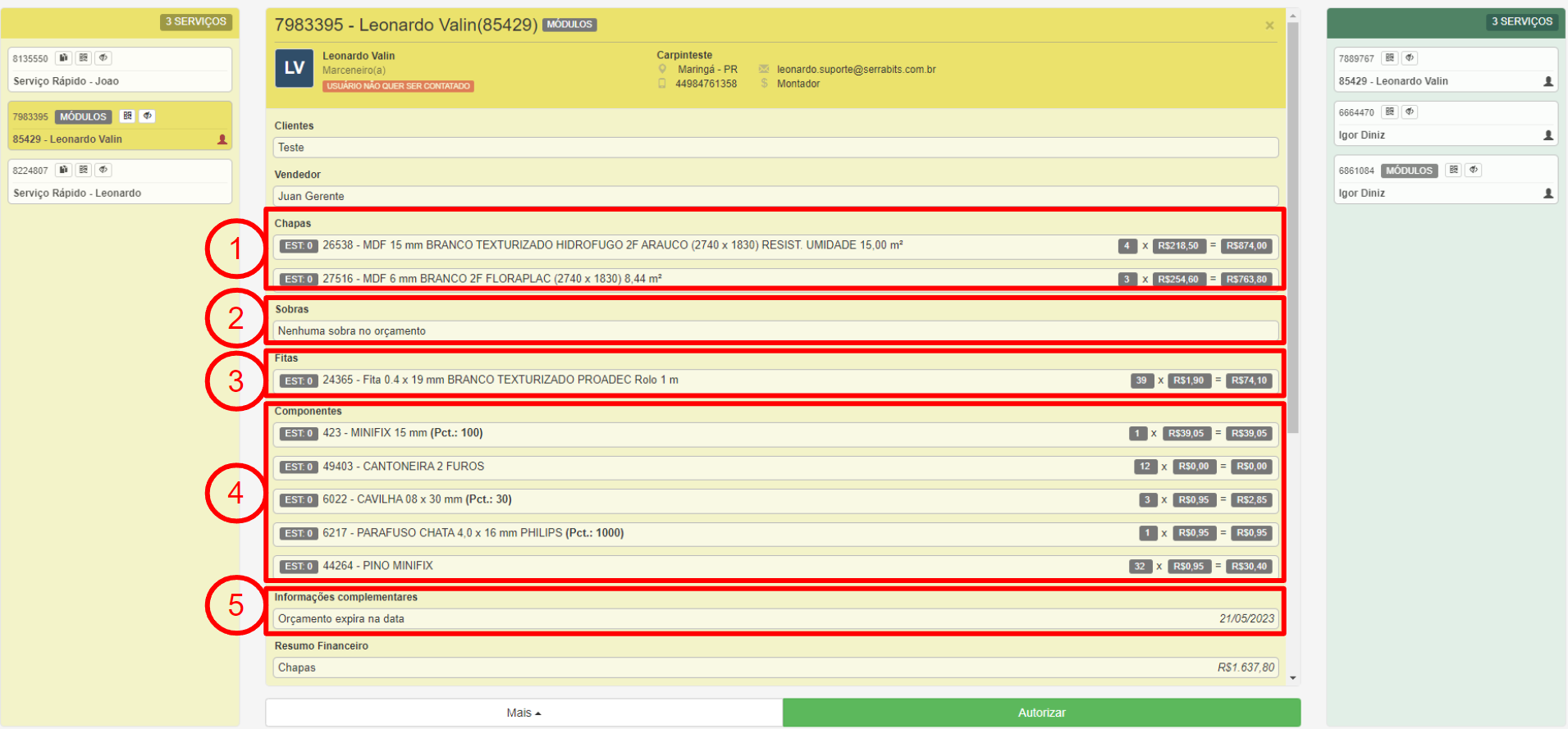Toggle the hidden-eye icon on service 7983395
1568x729 pixels.
tap(147, 116)
